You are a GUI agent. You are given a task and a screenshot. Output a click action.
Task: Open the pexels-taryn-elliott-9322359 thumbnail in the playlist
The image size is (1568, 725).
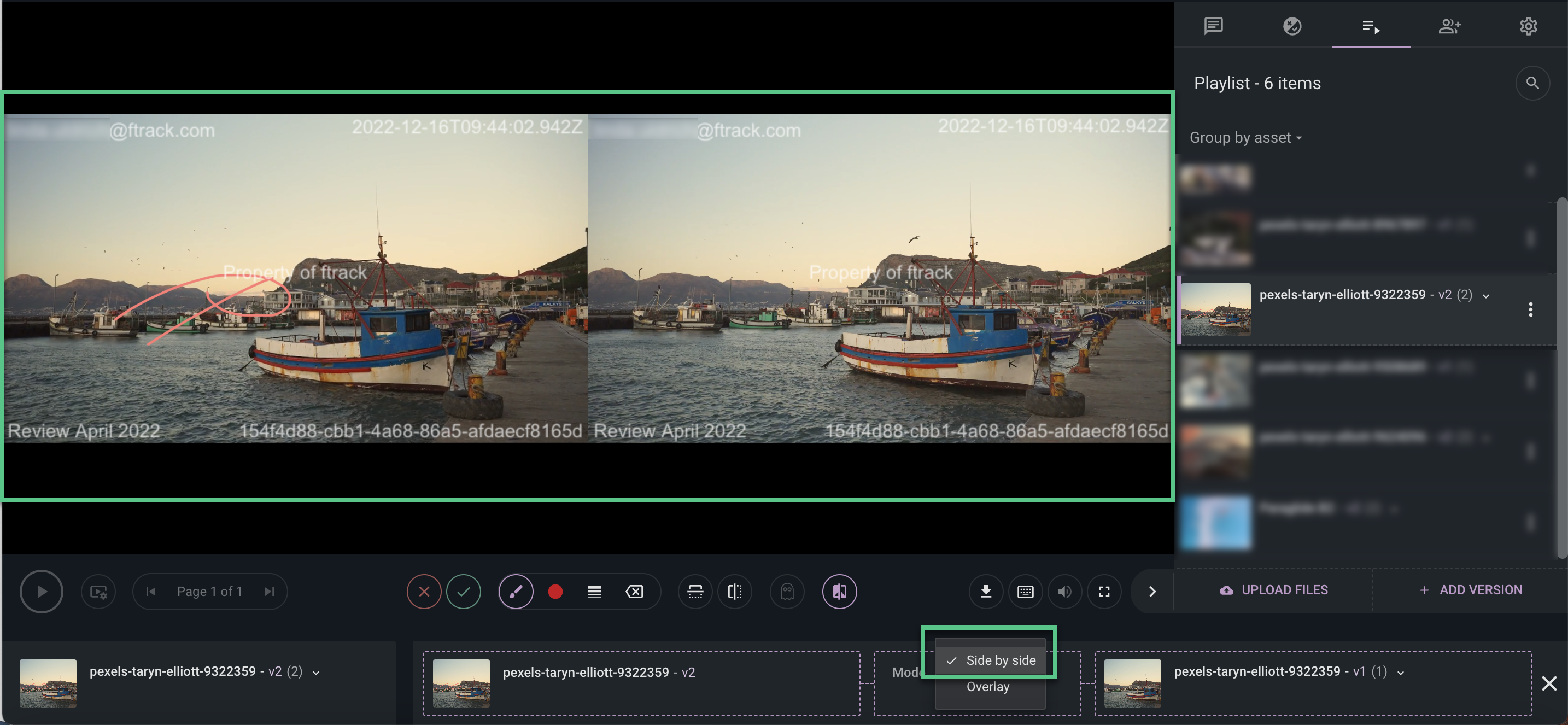pos(1215,309)
